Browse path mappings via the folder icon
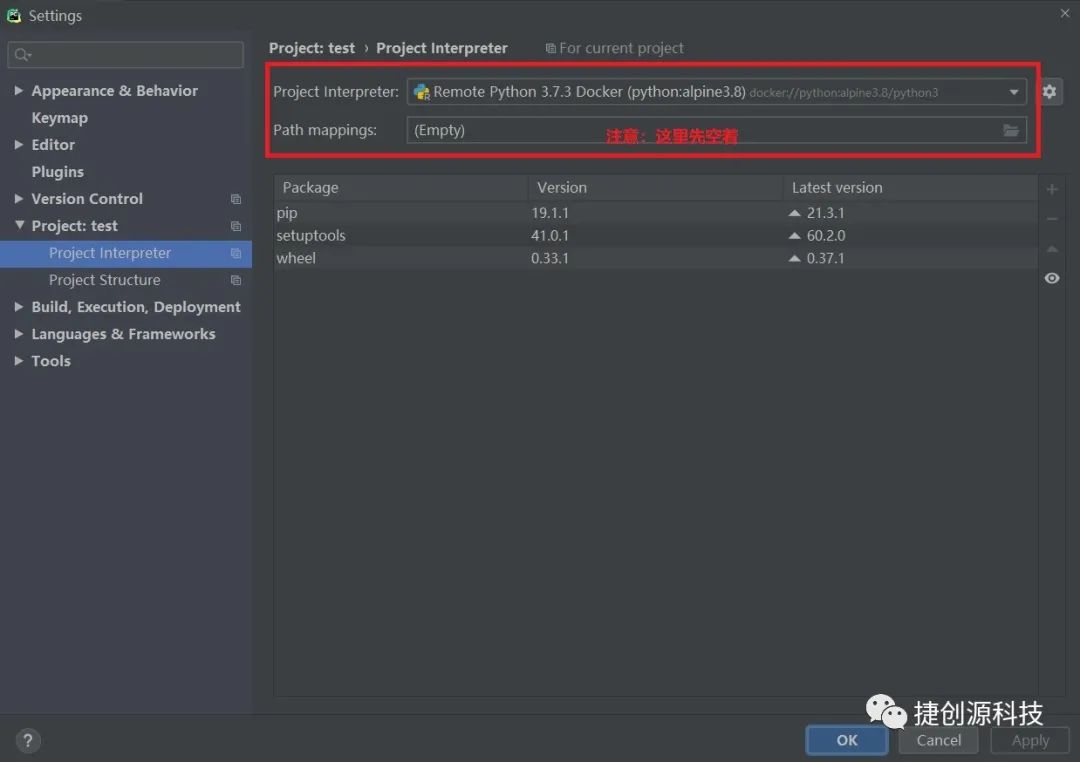Screen dimensions: 1080x762 [1011, 129]
